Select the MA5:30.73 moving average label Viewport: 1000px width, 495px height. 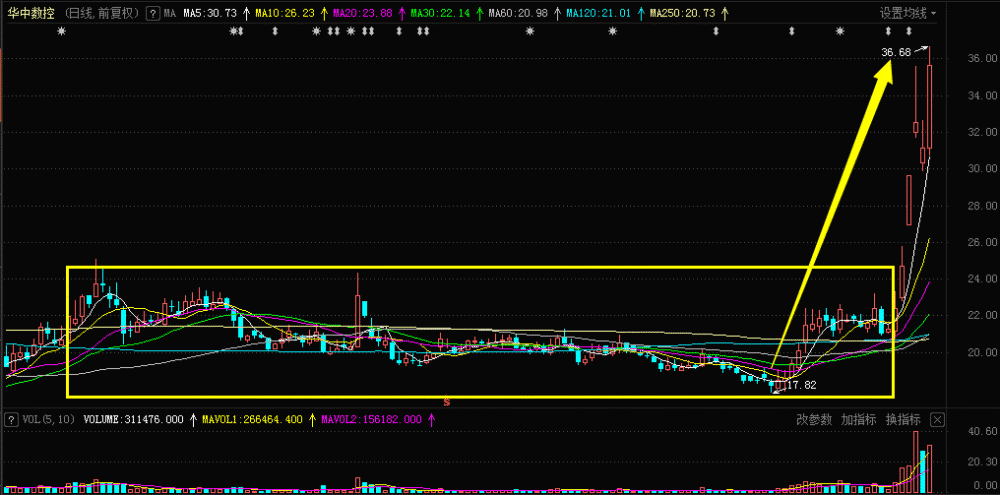click(210, 13)
